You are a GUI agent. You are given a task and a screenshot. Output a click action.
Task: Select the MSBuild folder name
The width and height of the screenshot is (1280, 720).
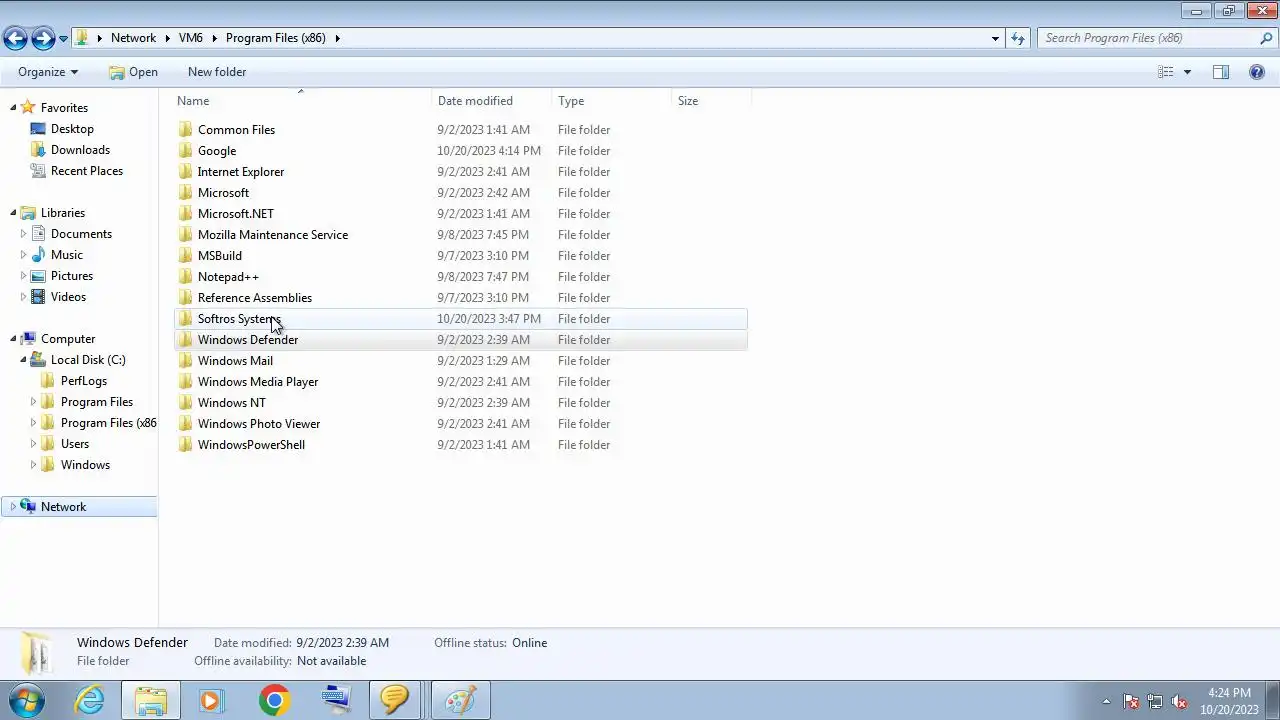click(x=220, y=256)
